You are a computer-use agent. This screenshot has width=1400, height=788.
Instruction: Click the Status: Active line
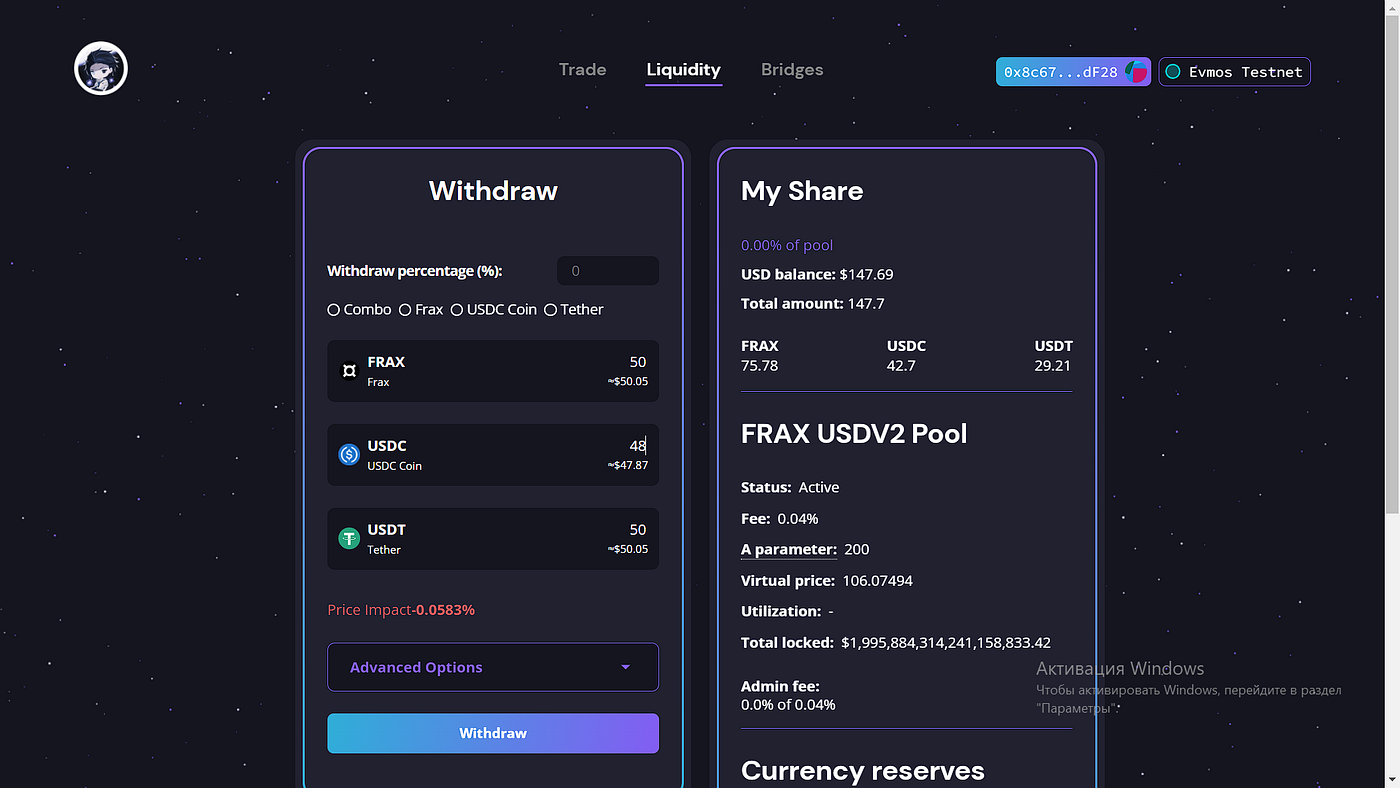pos(790,487)
